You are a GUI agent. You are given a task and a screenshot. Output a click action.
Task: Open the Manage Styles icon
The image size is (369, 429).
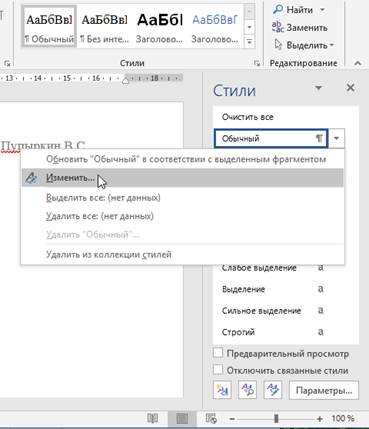point(273,390)
